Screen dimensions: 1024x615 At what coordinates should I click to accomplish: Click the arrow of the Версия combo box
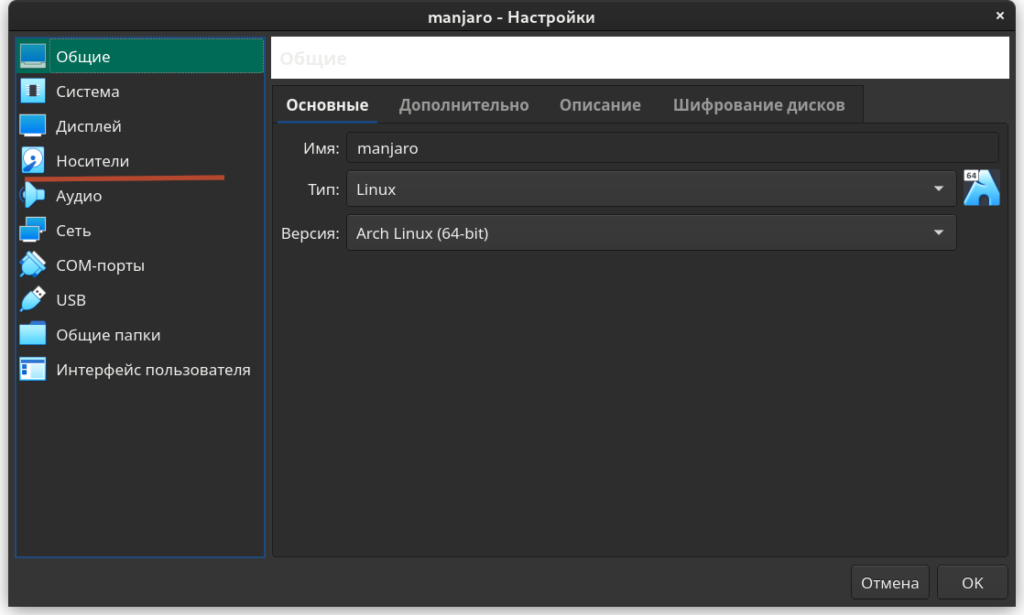[x=938, y=233]
